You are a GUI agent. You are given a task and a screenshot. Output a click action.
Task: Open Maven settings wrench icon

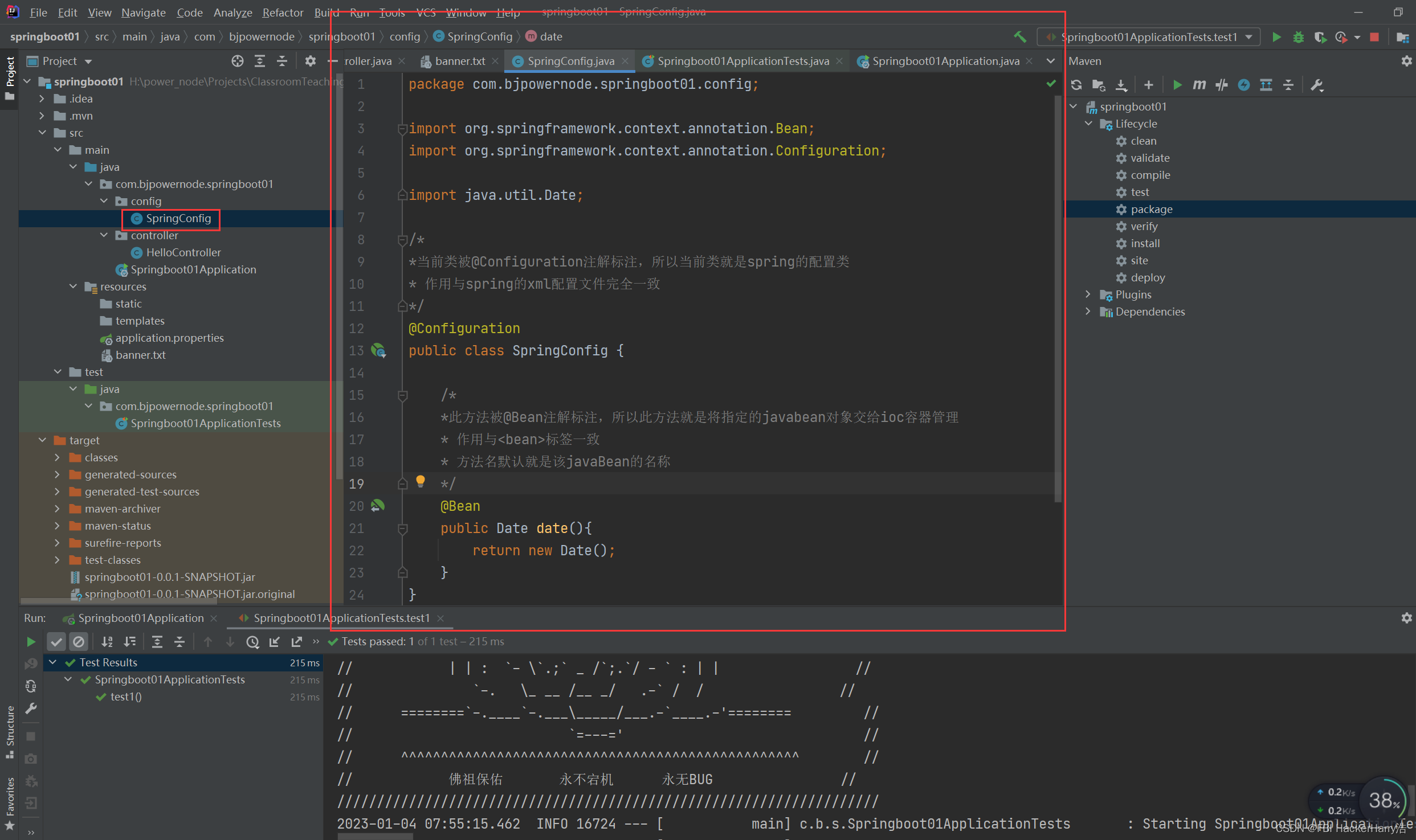[x=1317, y=85]
